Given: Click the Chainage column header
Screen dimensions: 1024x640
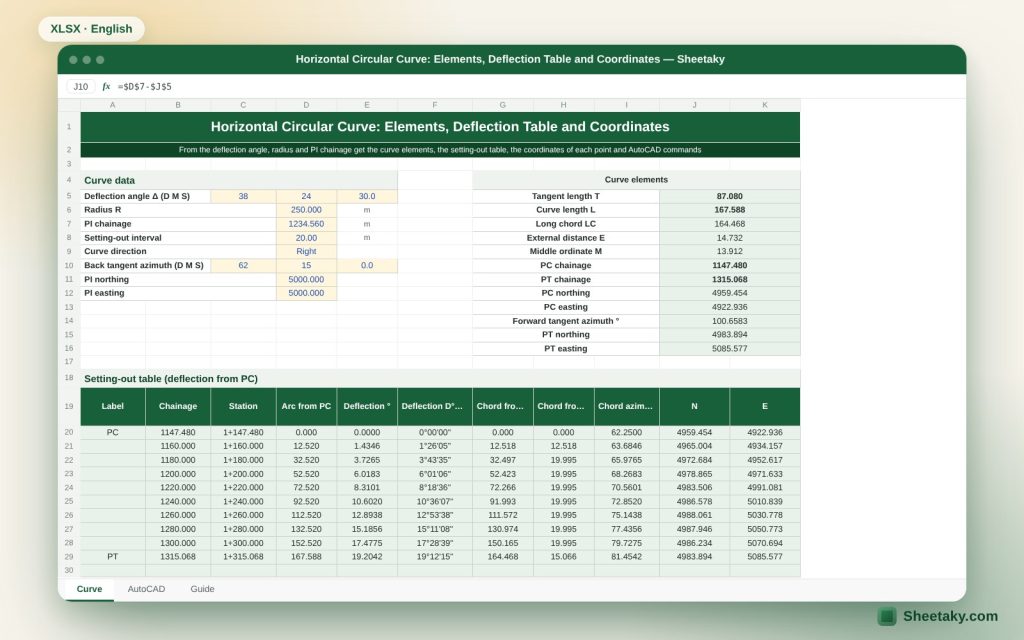Looking at the screenshot, I should coord(178,406).
